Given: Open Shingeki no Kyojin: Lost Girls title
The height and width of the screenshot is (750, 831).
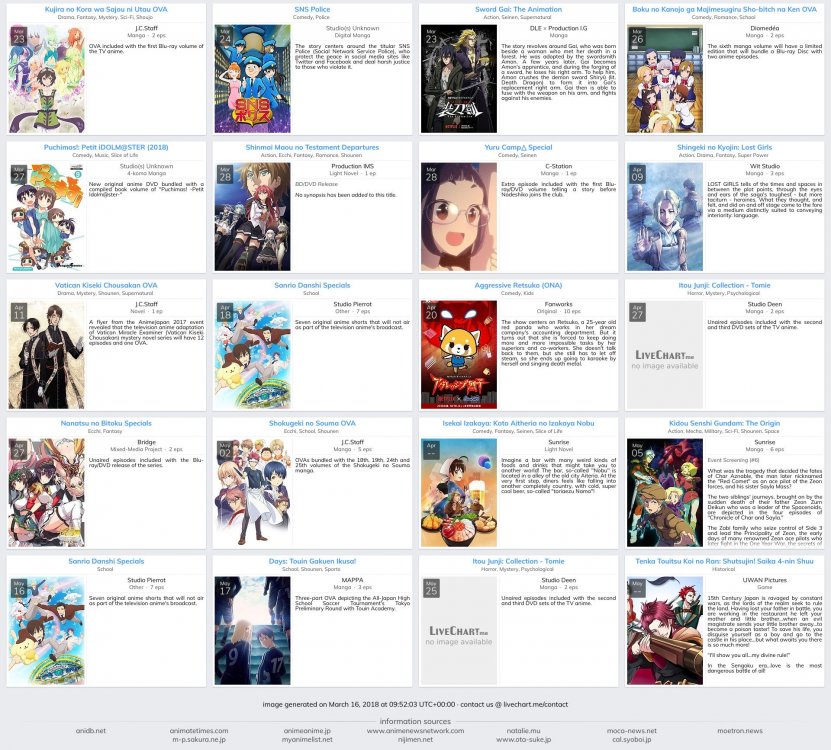Looking at the screenshot, I should tap(724, 147).
